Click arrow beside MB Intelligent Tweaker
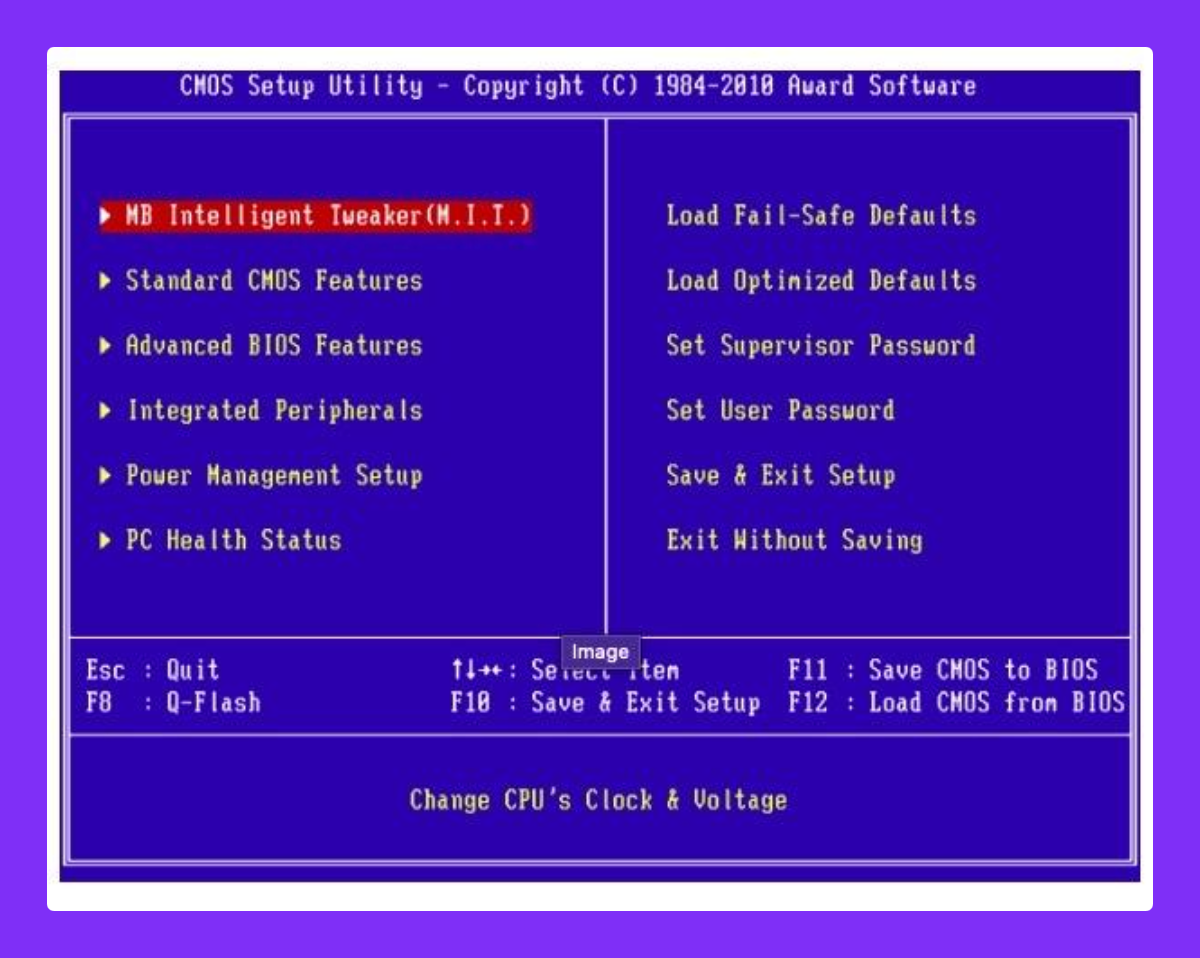This screenshot has height=958, width=1200. tap(107, 216)
